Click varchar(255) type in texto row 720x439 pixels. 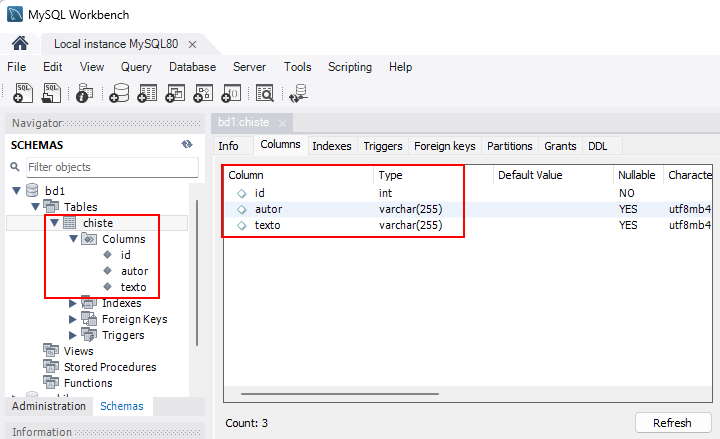[411, 225]
